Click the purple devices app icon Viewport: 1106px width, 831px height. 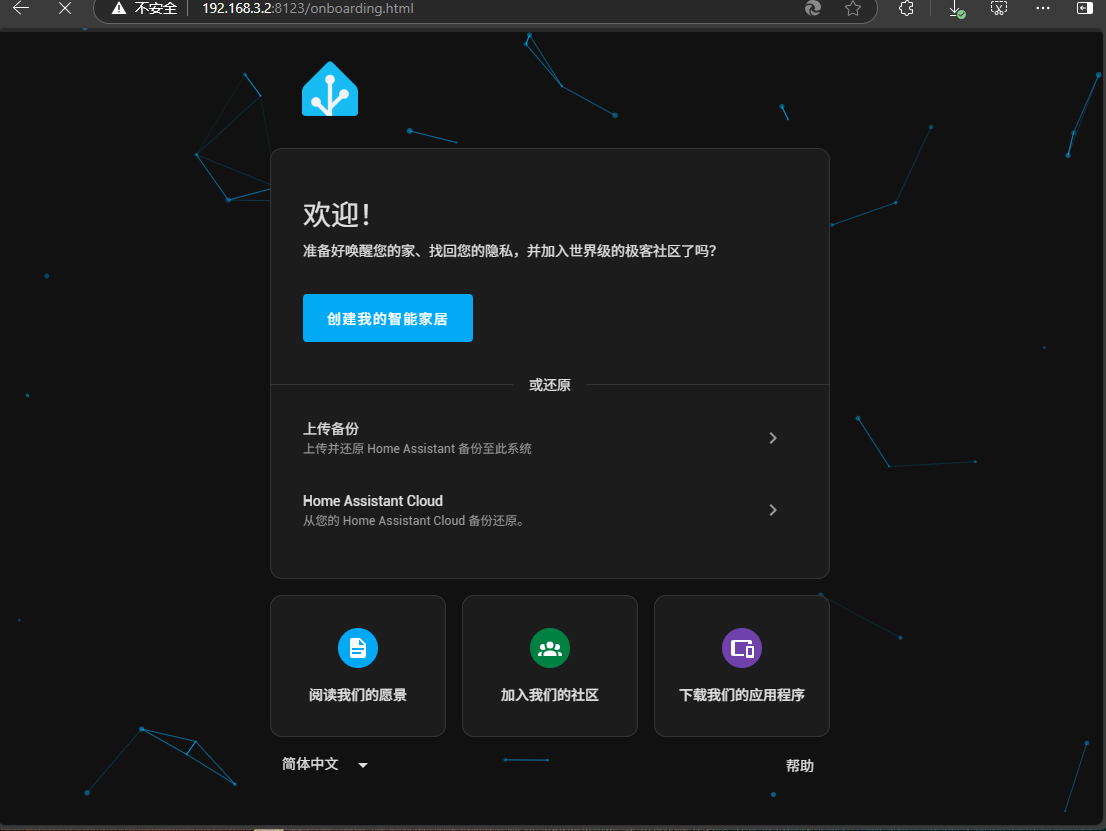tap(742, 648)
